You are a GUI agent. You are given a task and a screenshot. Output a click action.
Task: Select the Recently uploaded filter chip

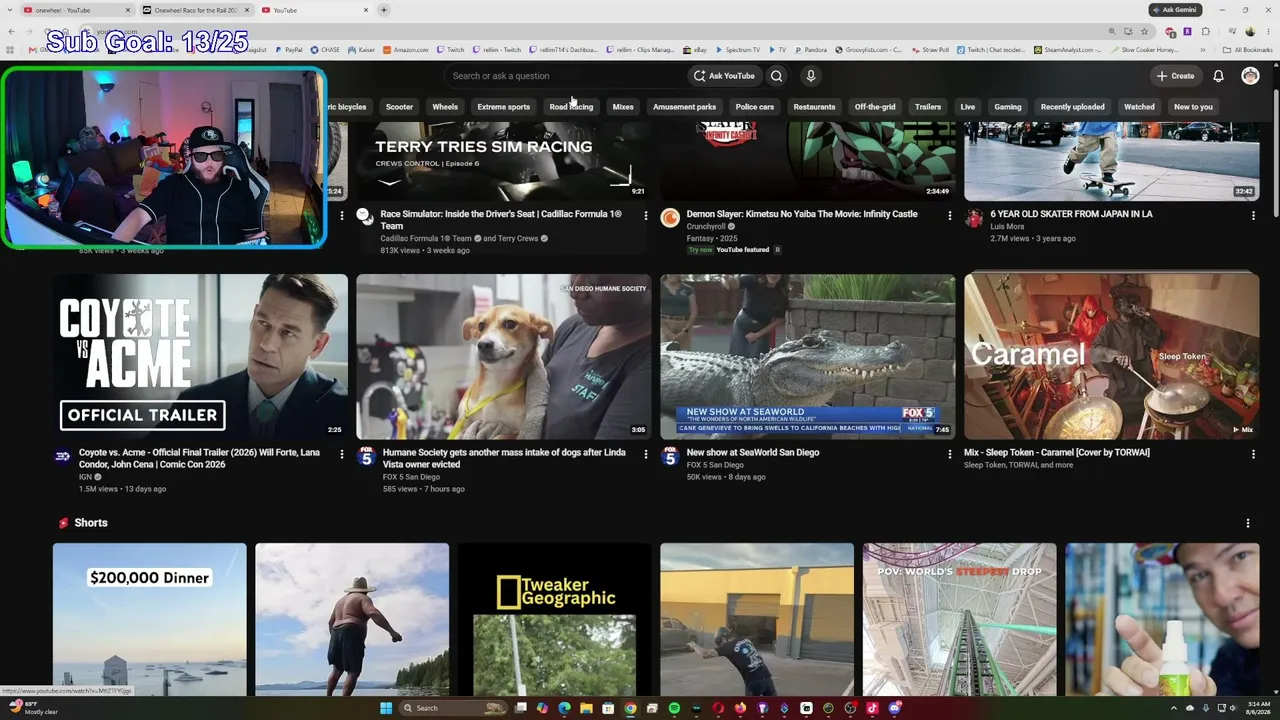(1072, 107)
